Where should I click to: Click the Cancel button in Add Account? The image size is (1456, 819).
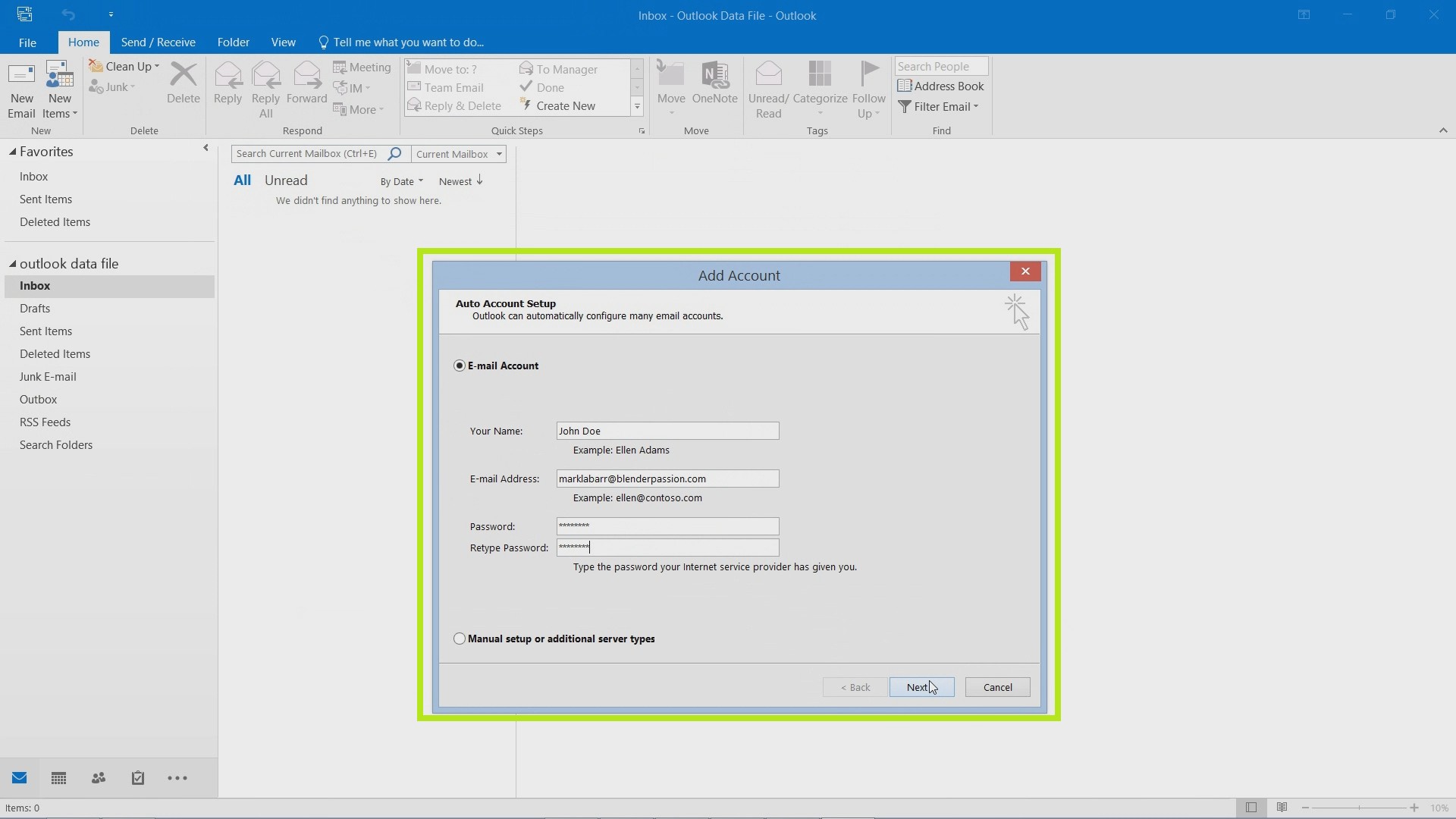click(997, 687)
